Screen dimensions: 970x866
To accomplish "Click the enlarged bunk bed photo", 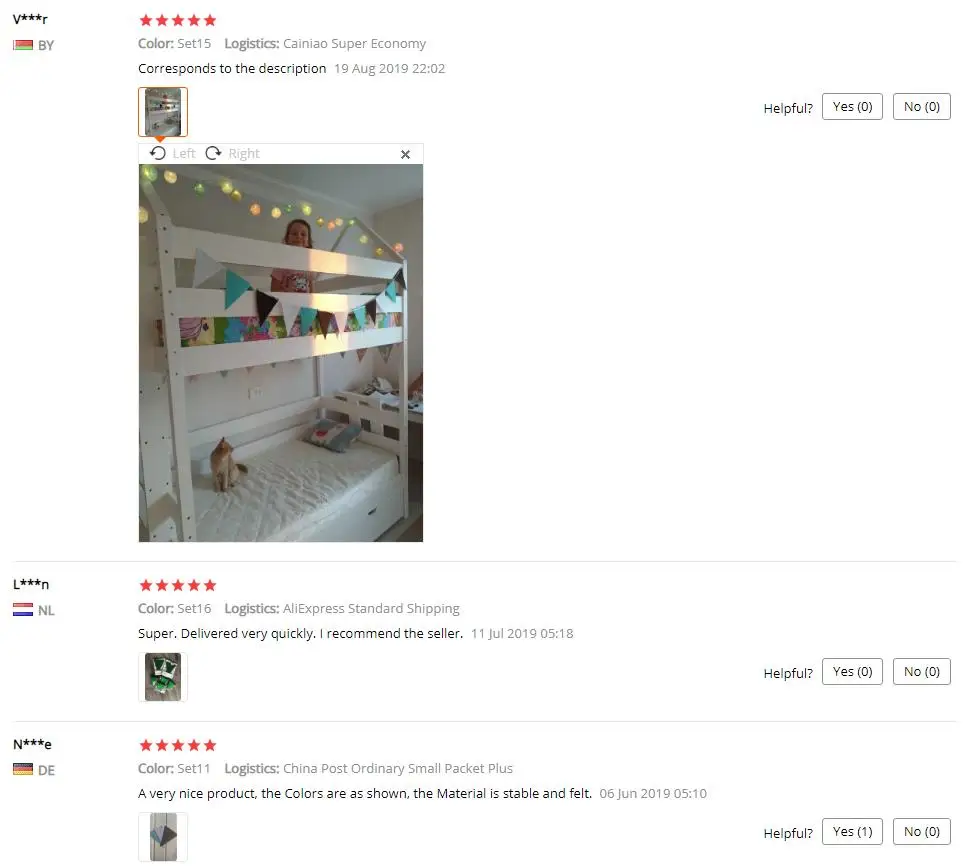I will pyautogui.click(x=281, y=353).
